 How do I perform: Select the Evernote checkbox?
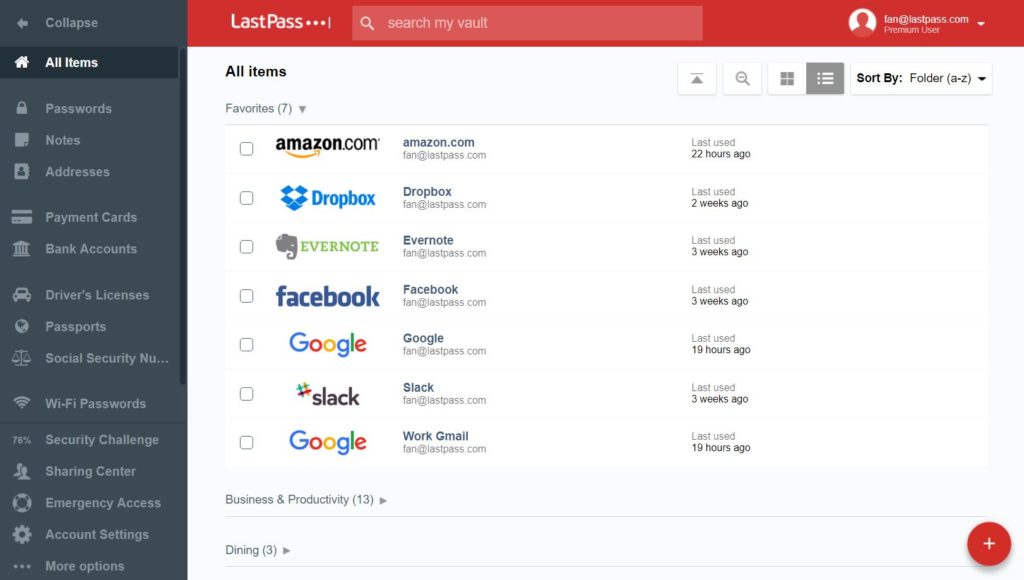click(x=246, y=247)
